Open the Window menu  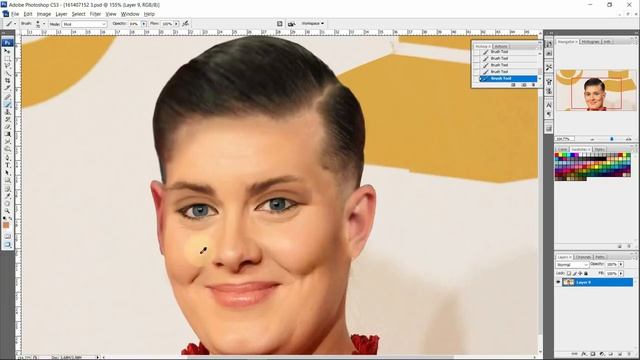[x=130, y=14]
